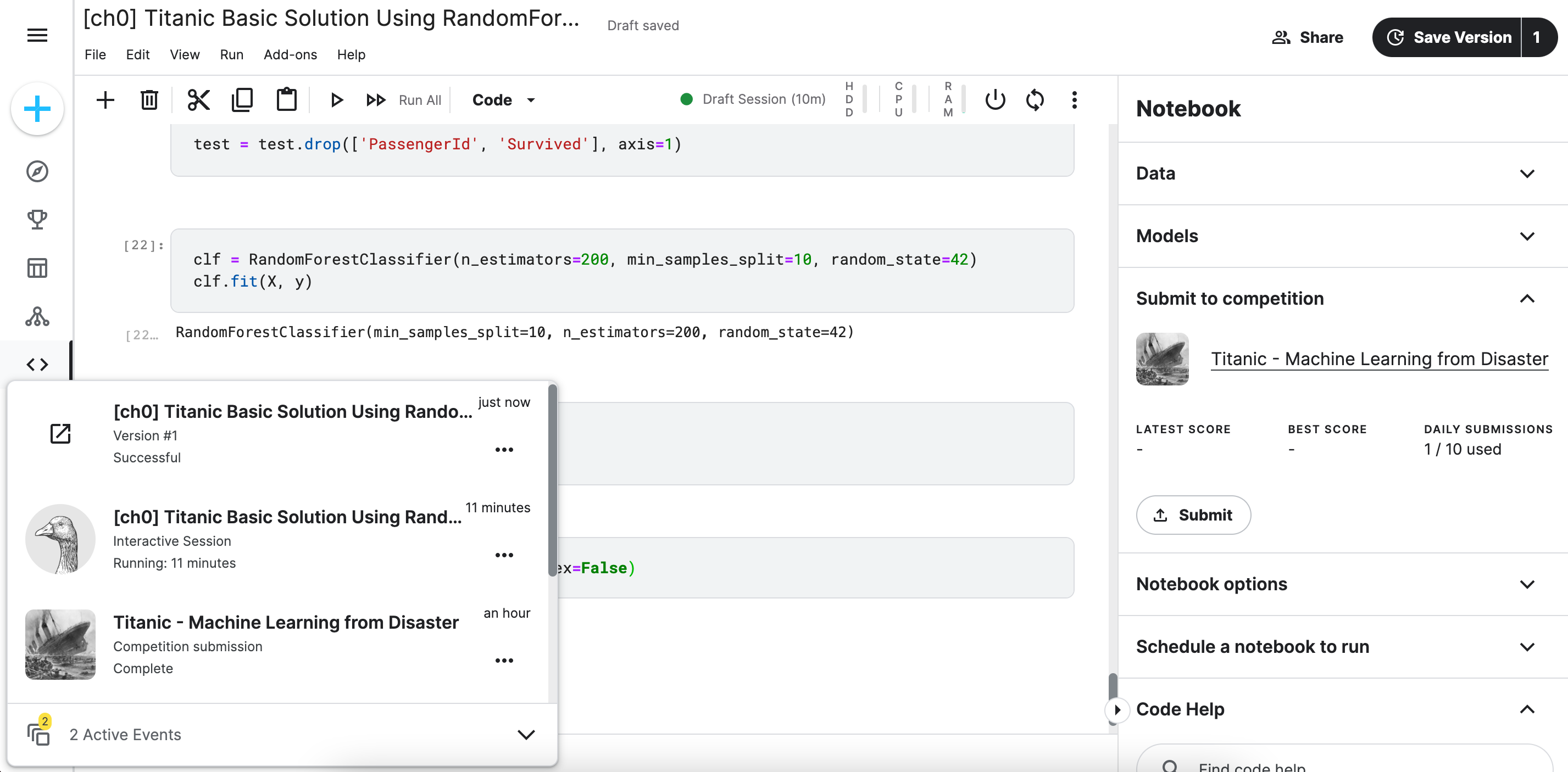Screen dimensions: 1568x772
Task: Open the Code brackets icon in sidebar
Action: [37, 365]
